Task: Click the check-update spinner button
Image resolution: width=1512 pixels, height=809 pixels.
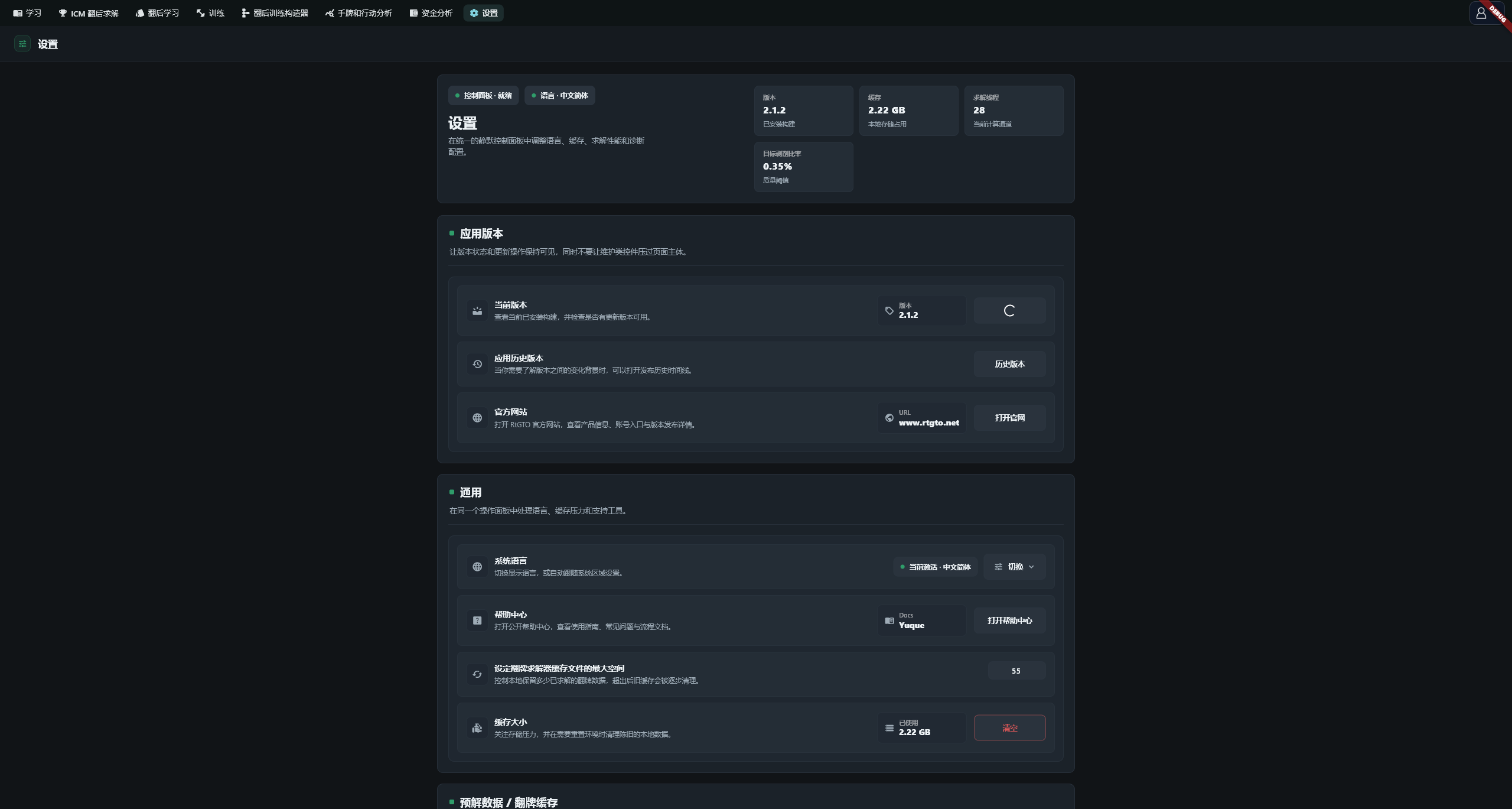Action: tap(1009, 311)
